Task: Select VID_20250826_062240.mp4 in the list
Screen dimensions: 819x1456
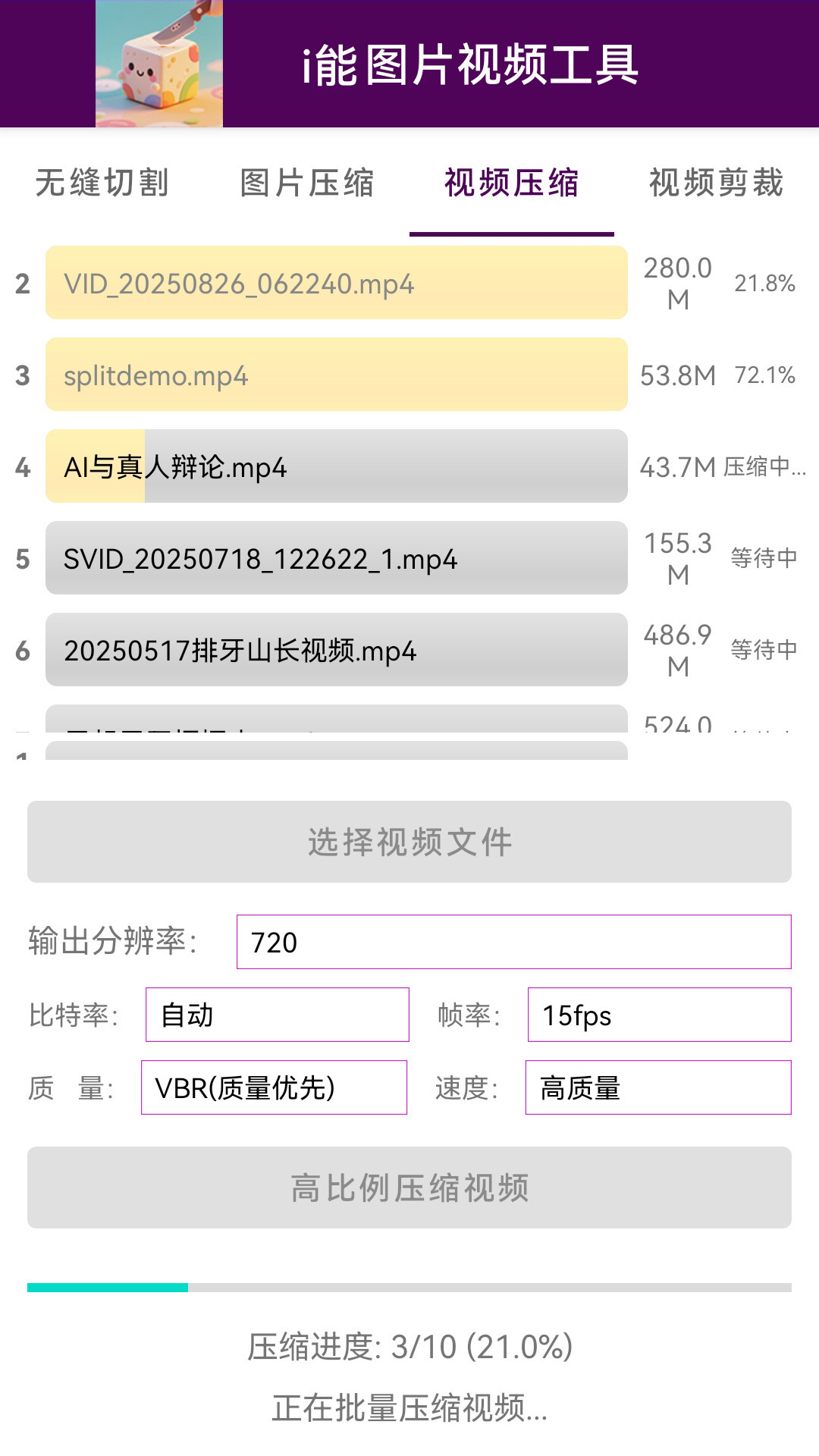Action: click(x=336, y=284)
